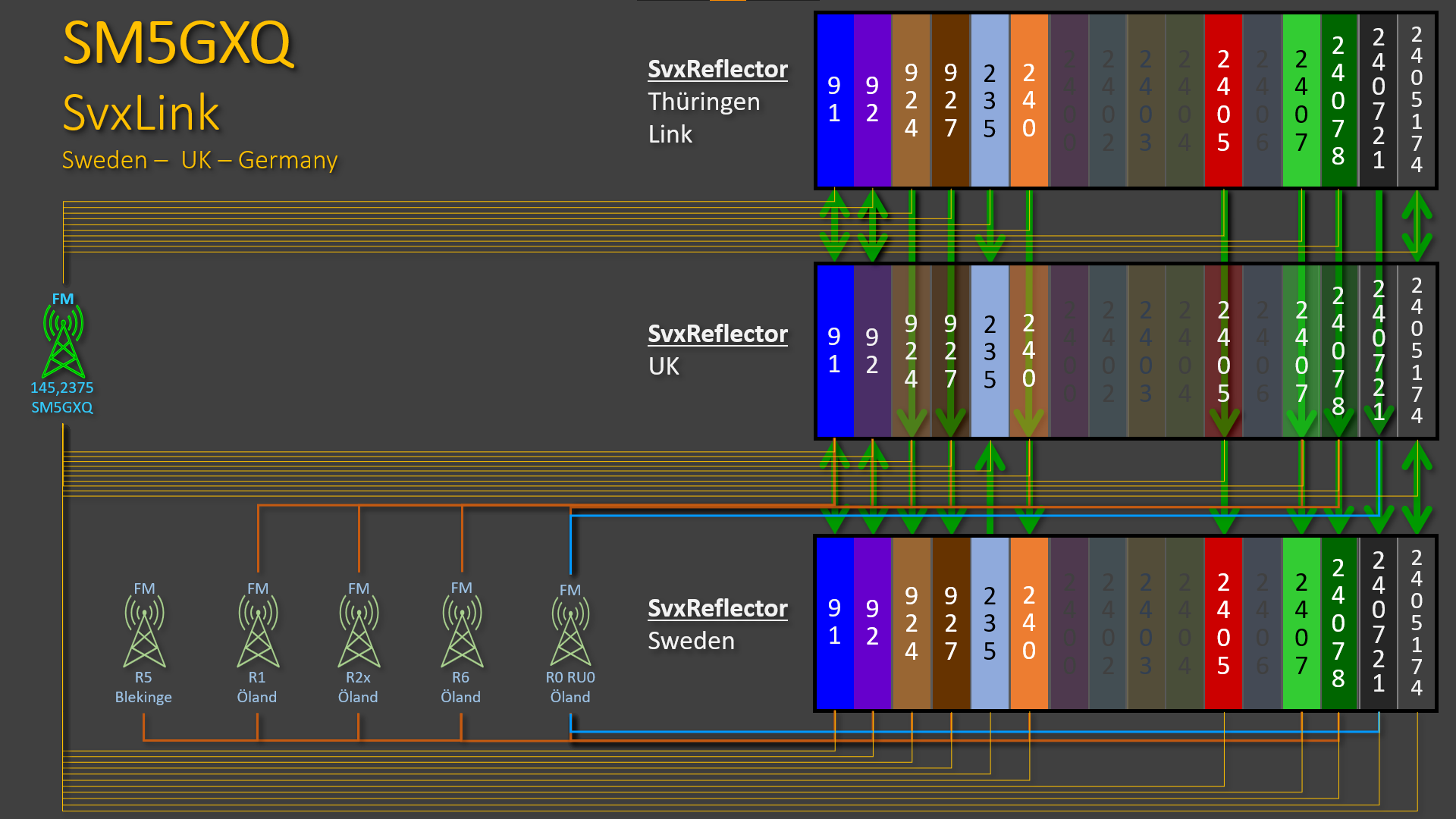Screen dimensions: 1456x819
Task: Click the dark green 24078 bar in Sweden reflector
Action: click(x=1339, y=623)
